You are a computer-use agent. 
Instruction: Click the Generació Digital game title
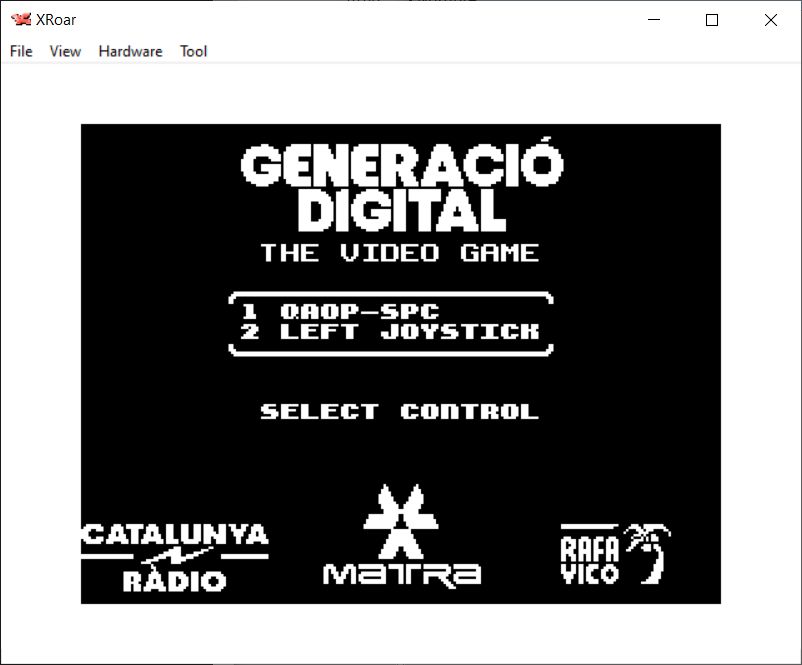(x=400, y=187)
